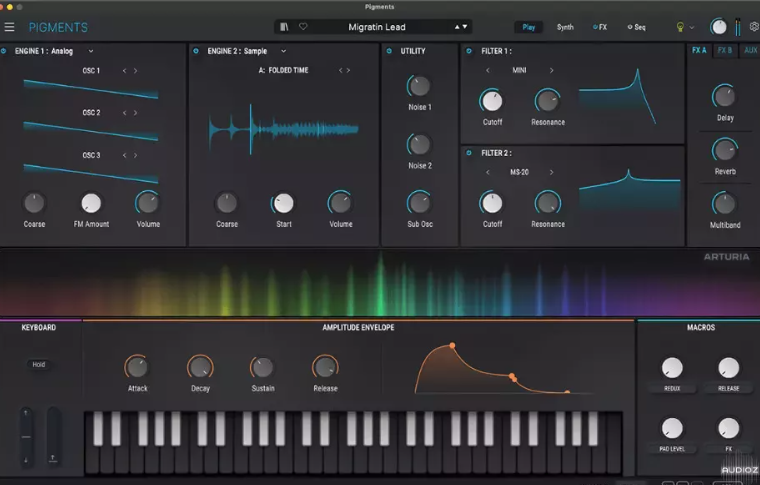The image size is (760, 485).
Task: Click Engine 2 Start knob
Action: pos(284,203)
